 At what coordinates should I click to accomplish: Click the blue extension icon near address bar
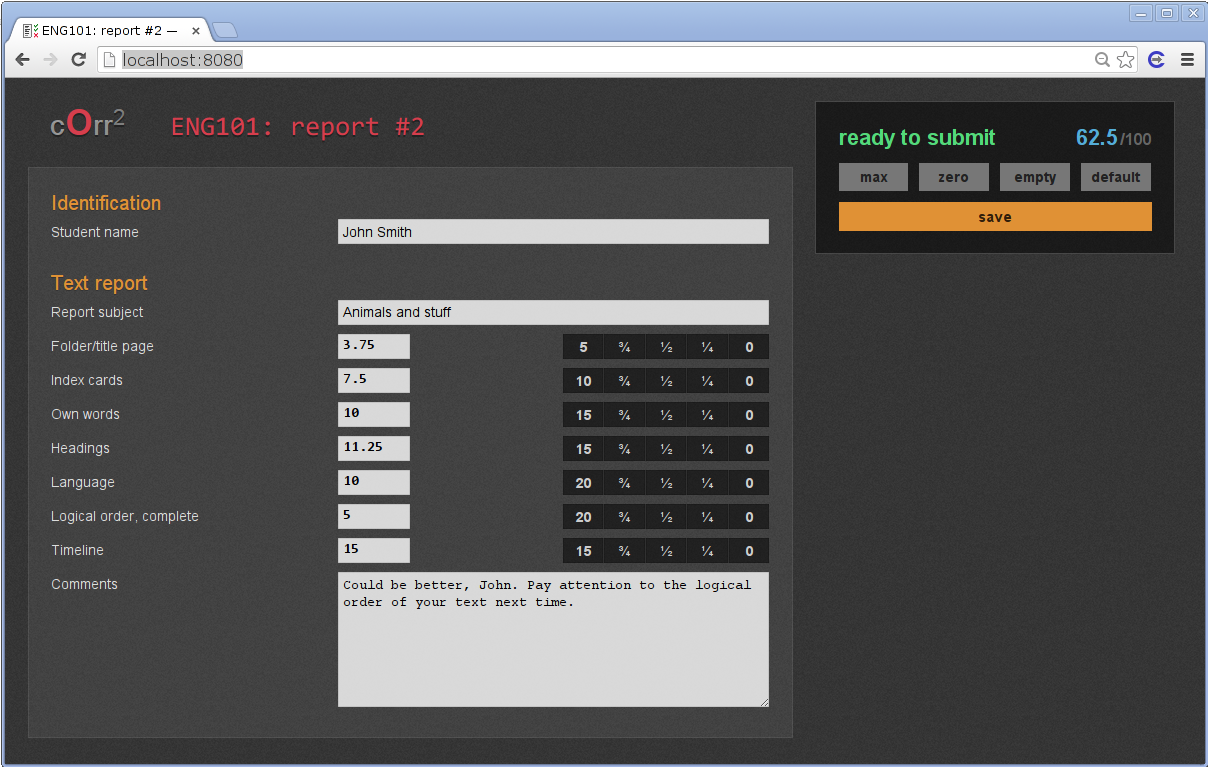(x=1156, y=59)
